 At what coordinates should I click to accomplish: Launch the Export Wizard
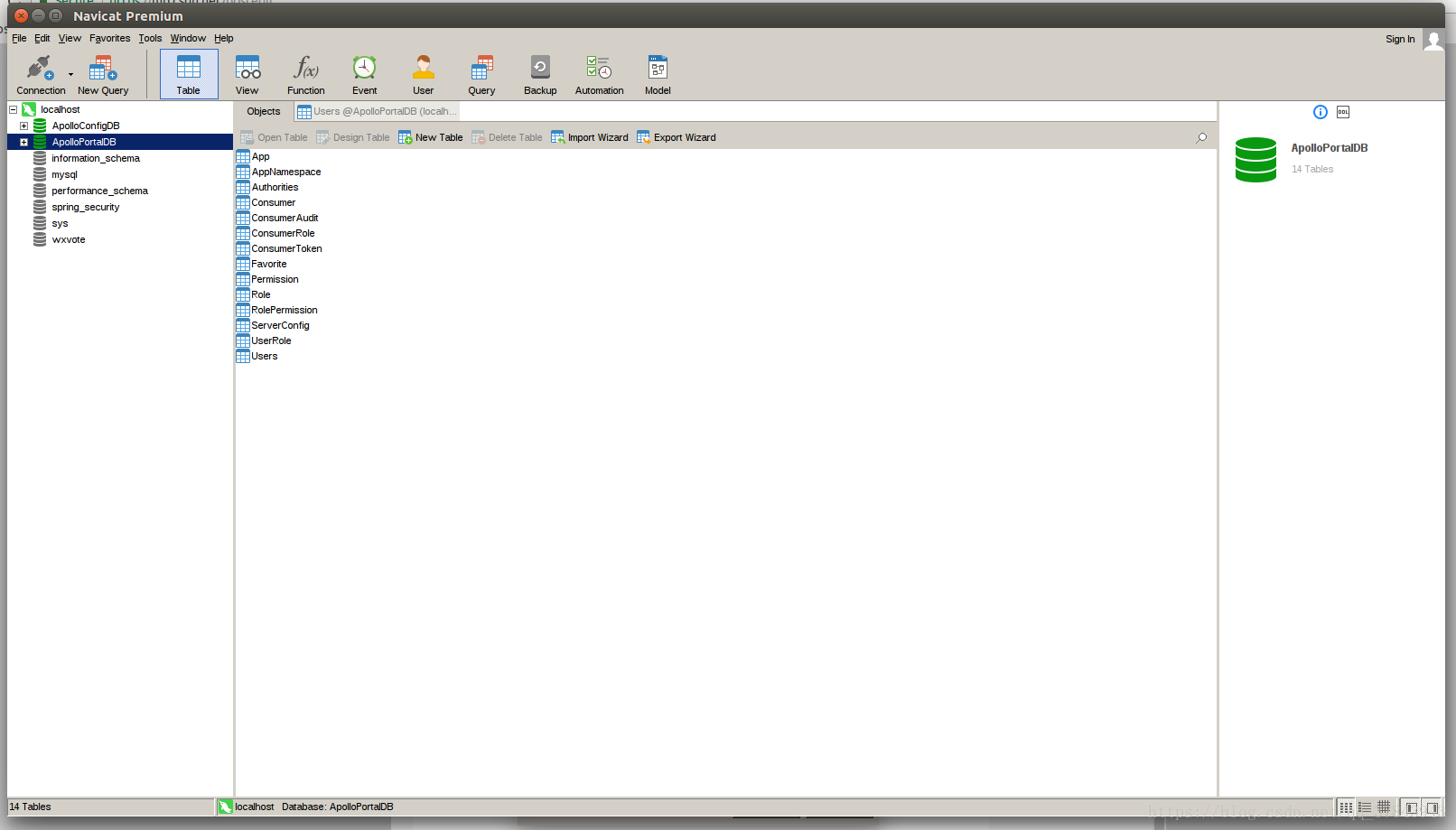click(677, 137)
